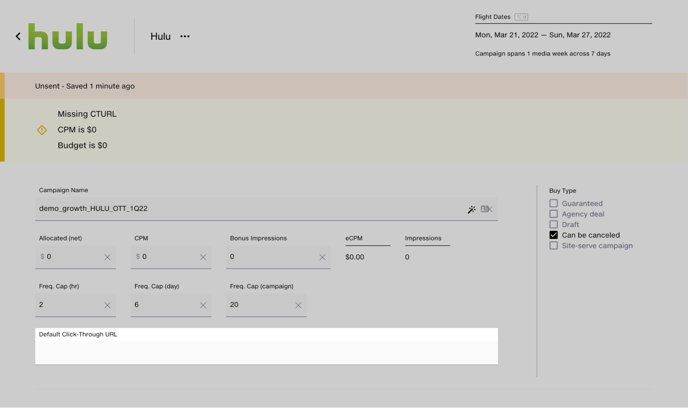Click the Missing CTURL warning

[87, 114]
